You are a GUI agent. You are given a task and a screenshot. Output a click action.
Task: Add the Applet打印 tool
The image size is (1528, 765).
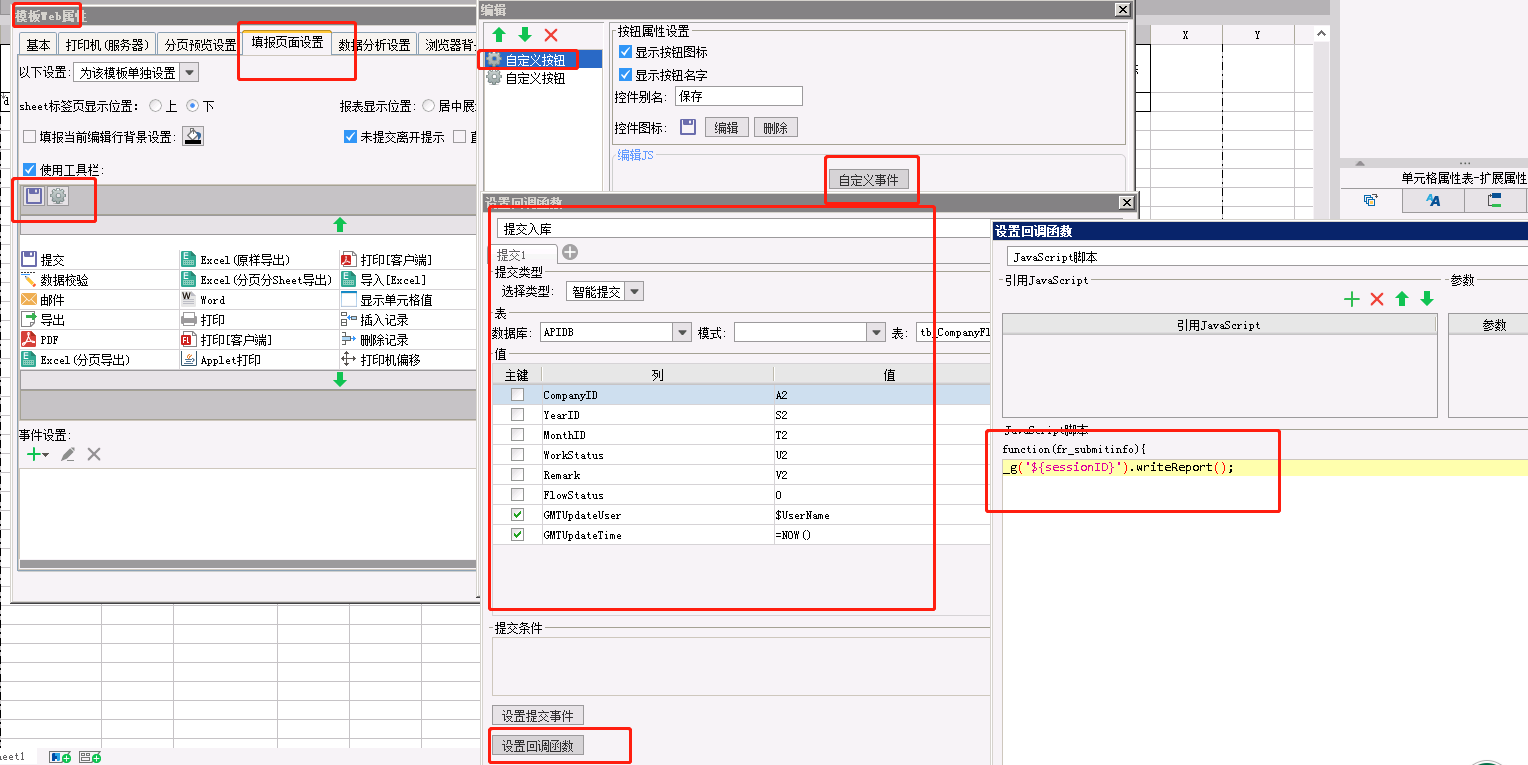221,360
